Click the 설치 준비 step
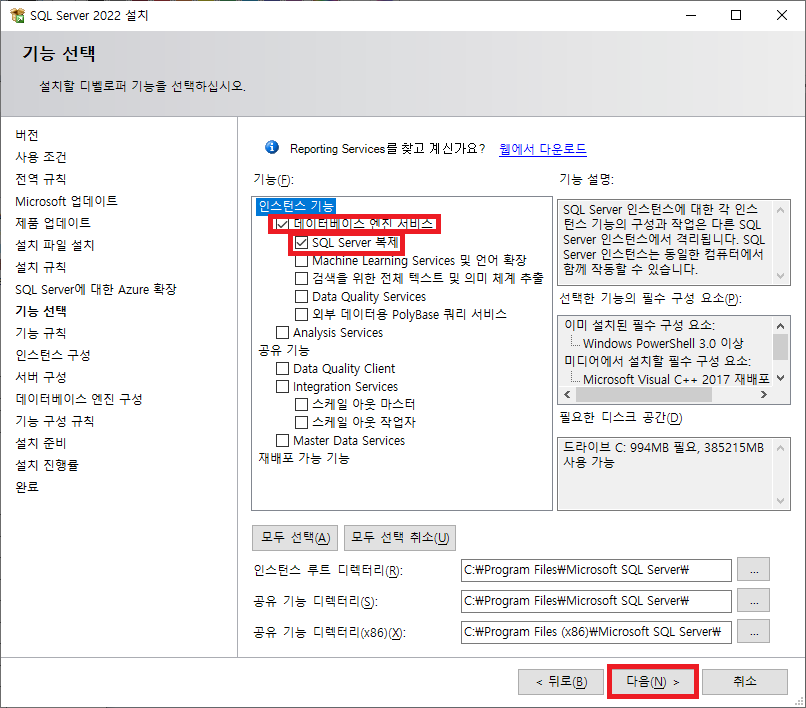The height and width of the screenshot is (708, 806). coord(41,443)
